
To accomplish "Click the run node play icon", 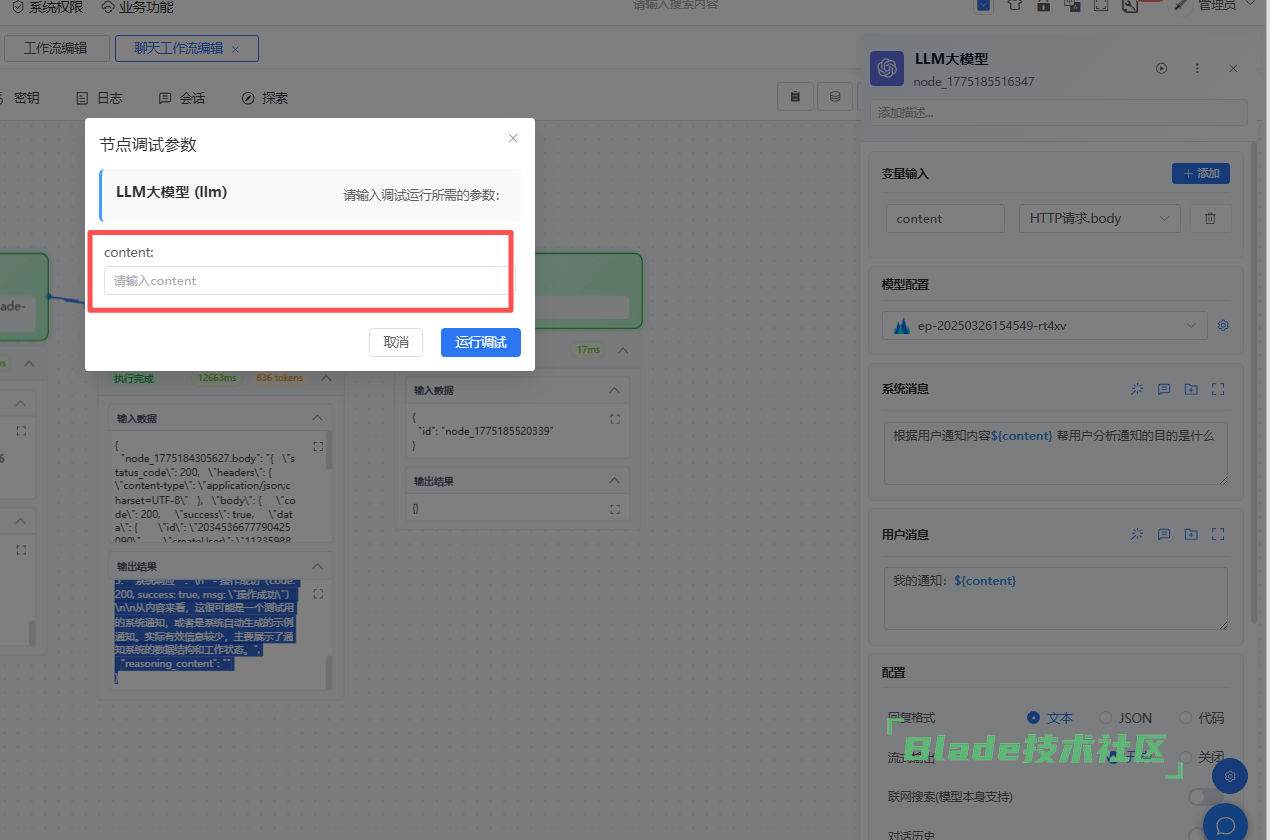I will tap(1161, 68).
